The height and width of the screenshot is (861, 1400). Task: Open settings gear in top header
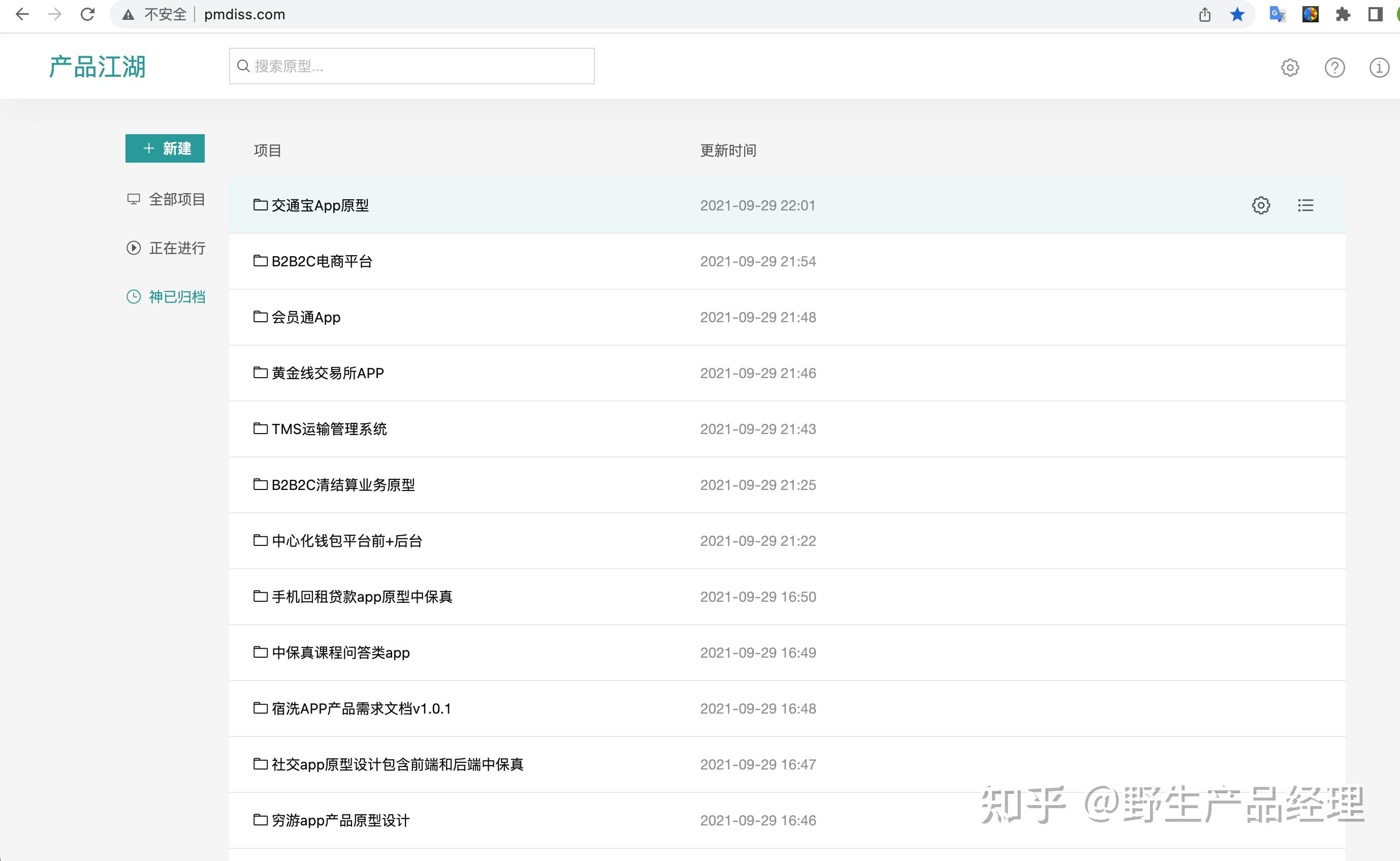pos(1290,67)
